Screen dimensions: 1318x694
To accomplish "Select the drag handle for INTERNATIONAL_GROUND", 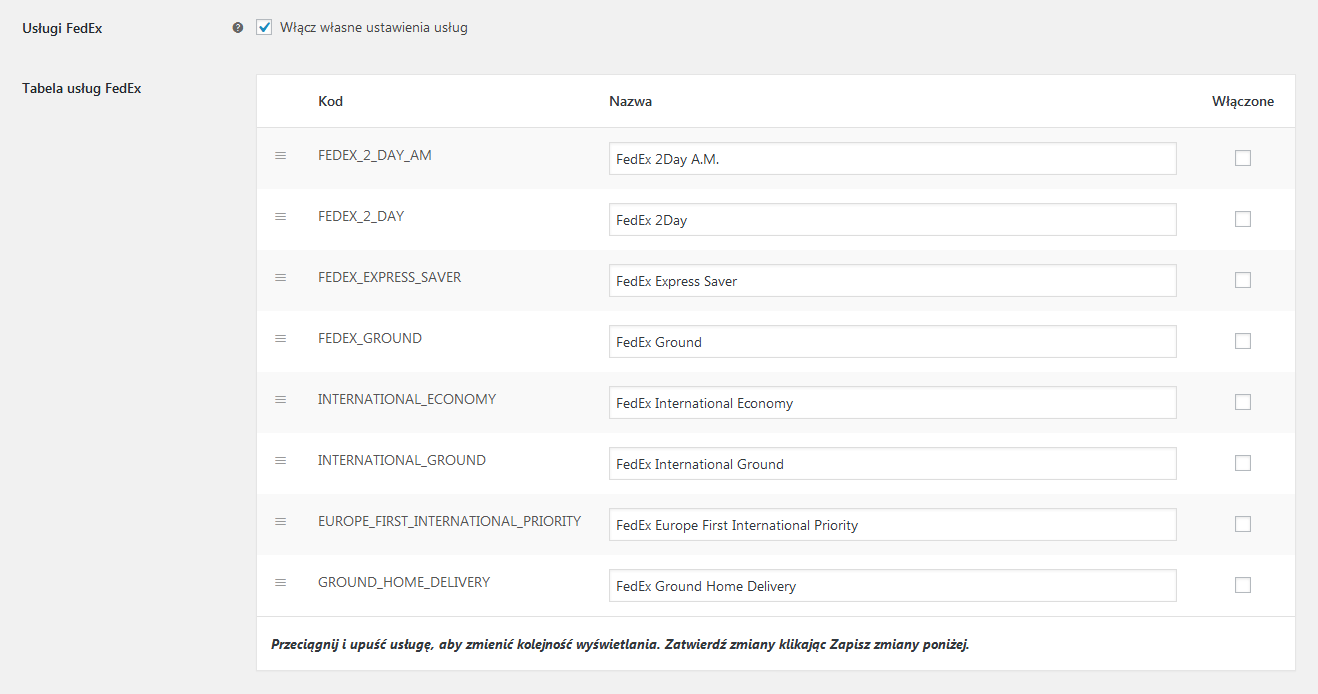I will [281, 460].
